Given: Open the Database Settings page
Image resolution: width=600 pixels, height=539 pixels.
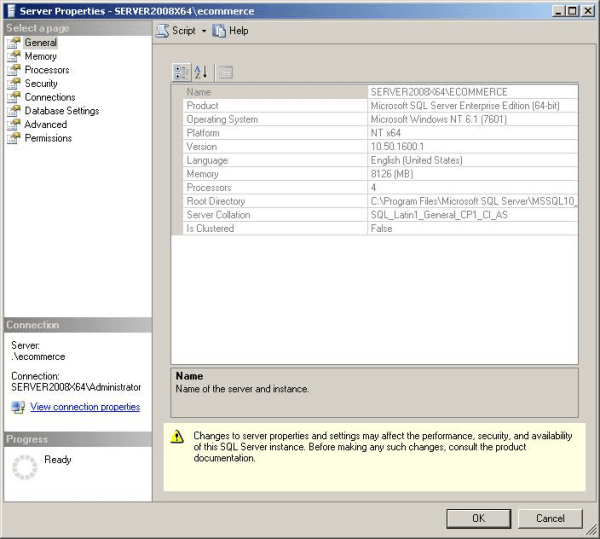Looking at the screenshot, I should pos(62,111).
